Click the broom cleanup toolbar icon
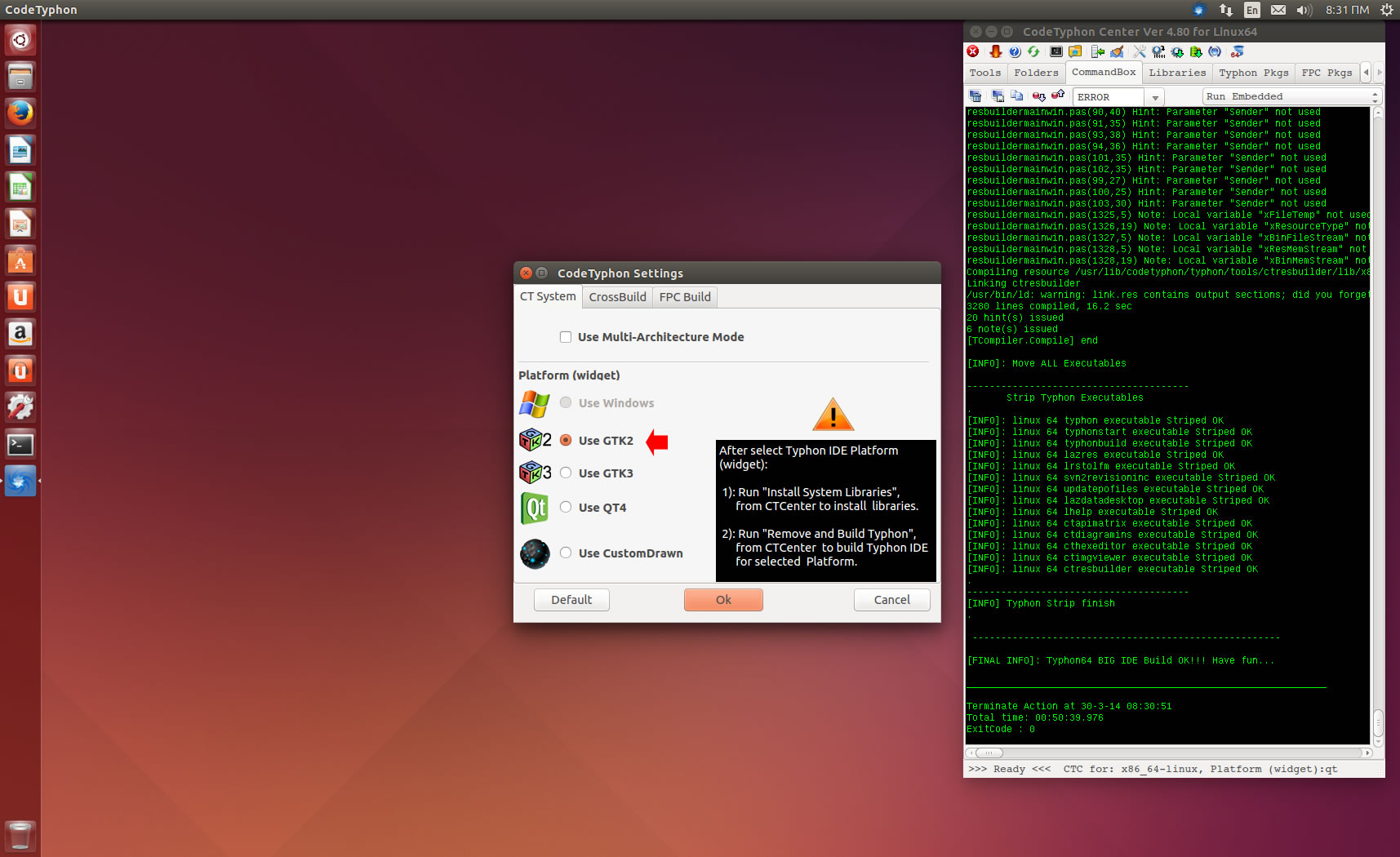Viewport: 1400px width, 857px height. click(x=1117, y=51)
